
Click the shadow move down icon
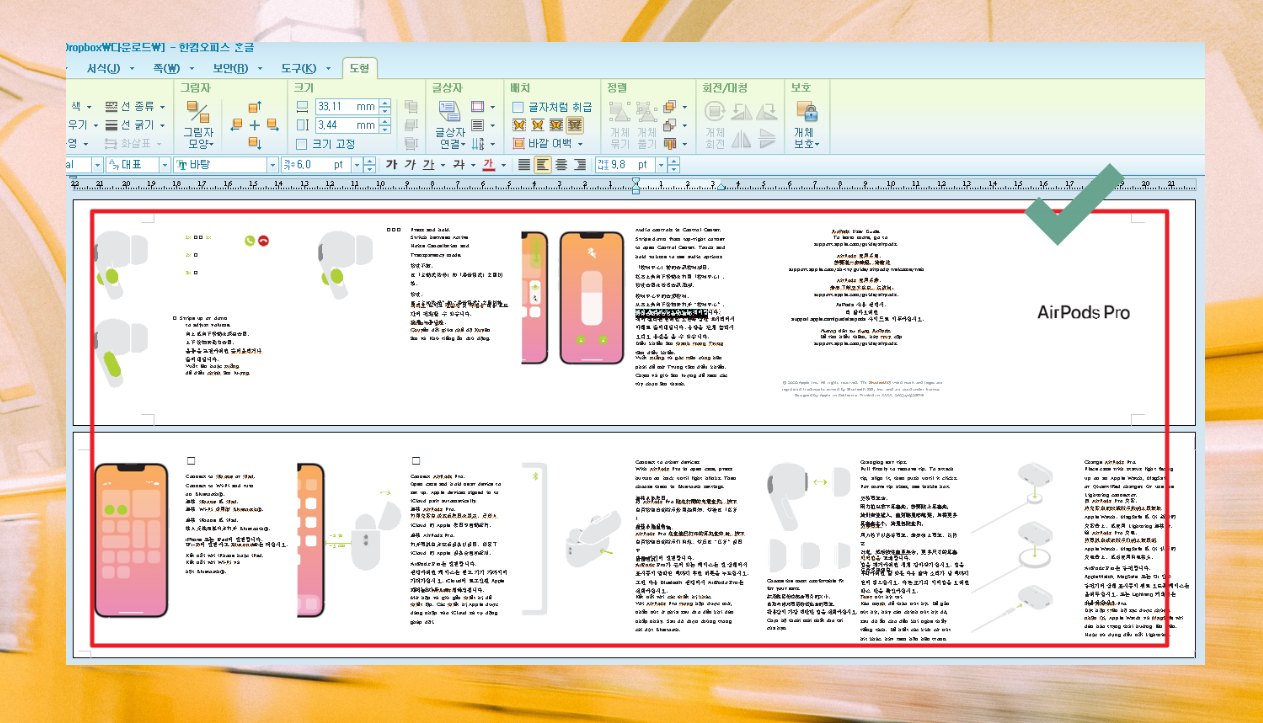(x=255, y=142)
